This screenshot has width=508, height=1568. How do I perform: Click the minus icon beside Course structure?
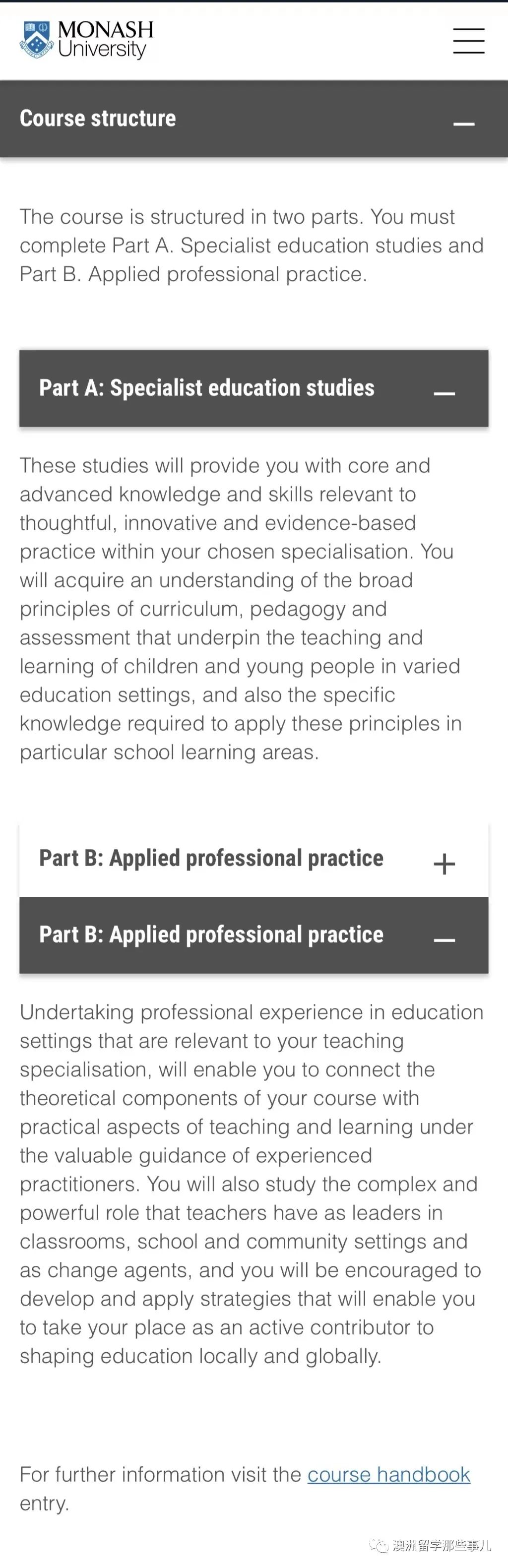tap(463, 124)
